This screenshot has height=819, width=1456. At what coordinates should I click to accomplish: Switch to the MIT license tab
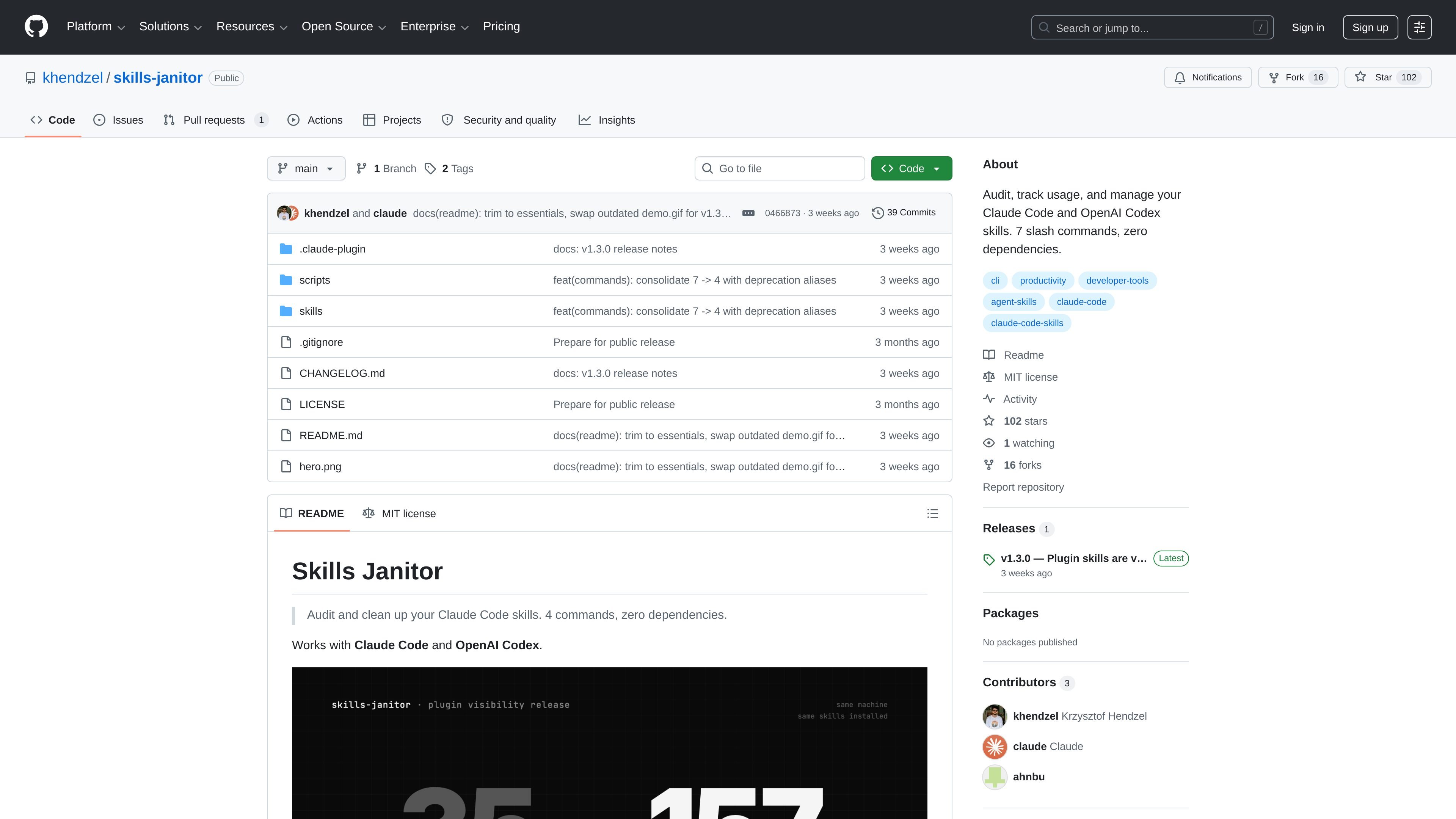pos(399,513)
